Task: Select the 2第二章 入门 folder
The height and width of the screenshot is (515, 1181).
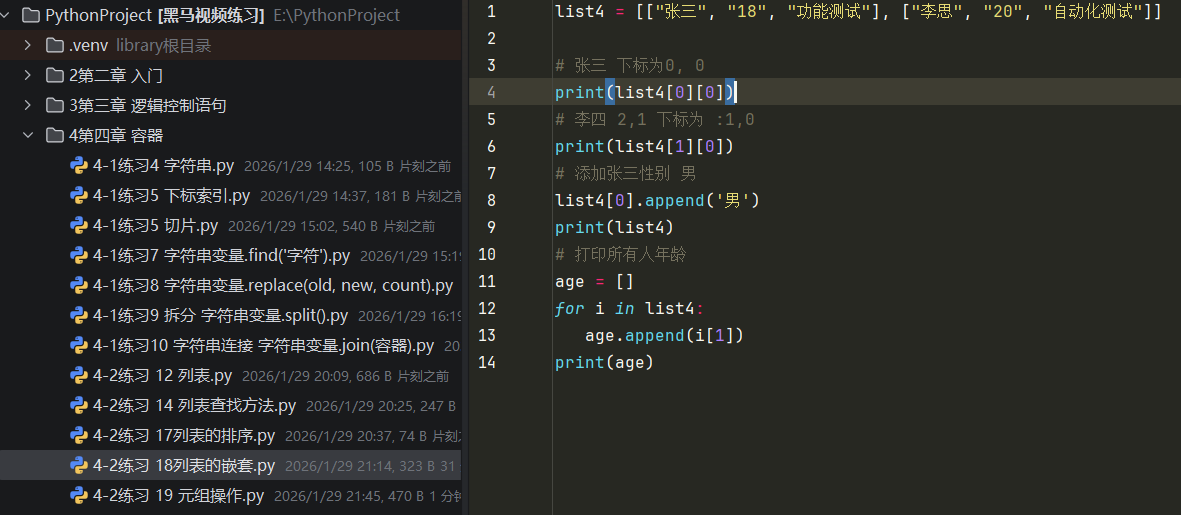Action: [x=116, y=75]
